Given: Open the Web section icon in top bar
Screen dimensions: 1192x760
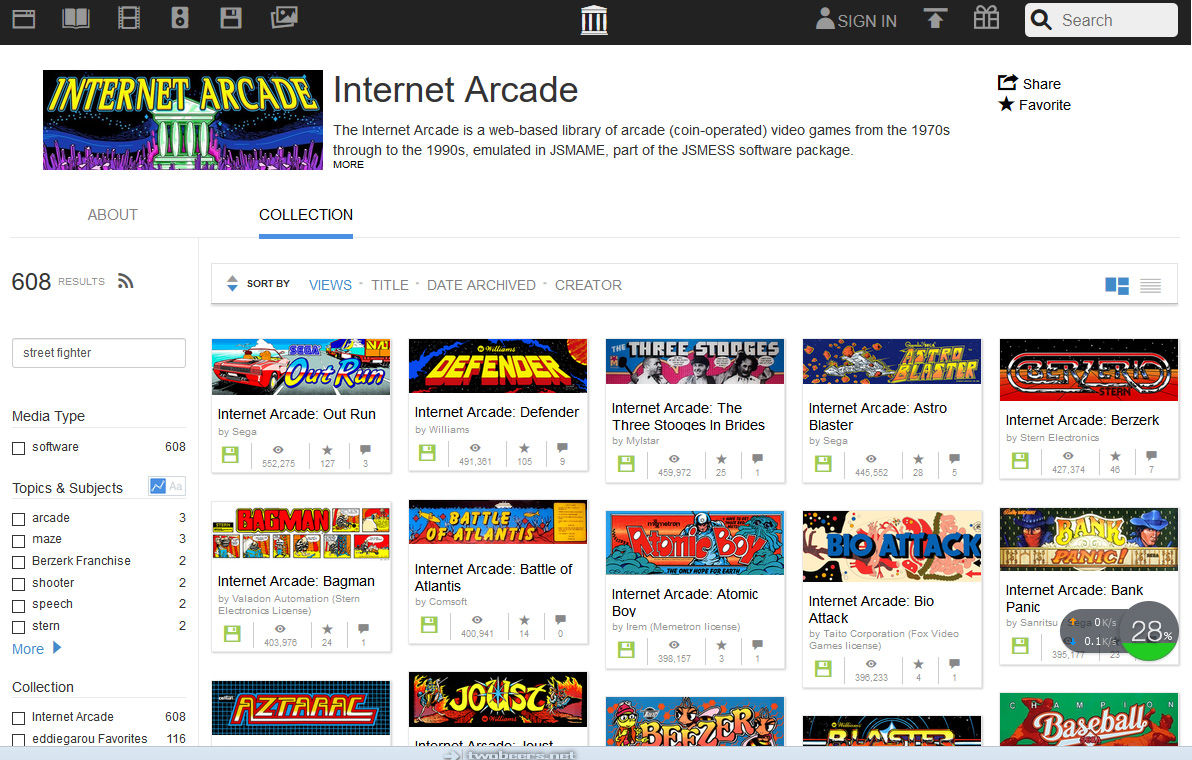Looking at the screenshot, I should (x=24, y=18).
